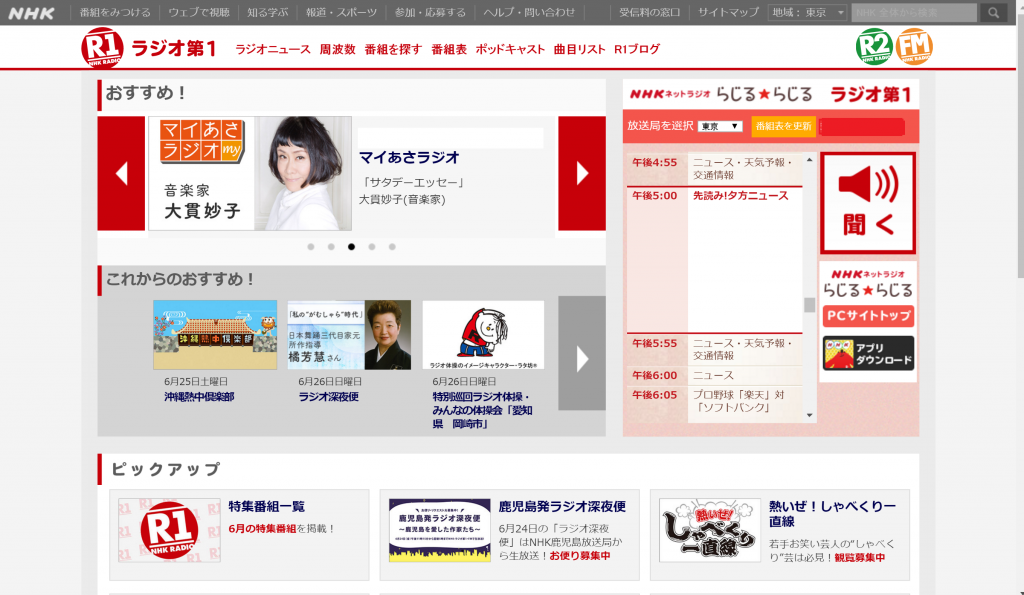
Task: Open ラジオ深夜便 program link
Action: (328, 396)
